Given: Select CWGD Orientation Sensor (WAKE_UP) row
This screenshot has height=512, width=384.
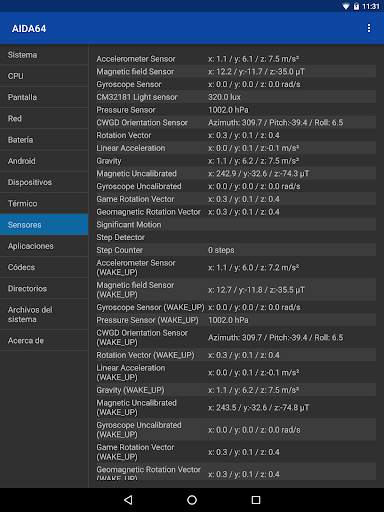Looking at the screenshot, I should [x=236, y=338].
